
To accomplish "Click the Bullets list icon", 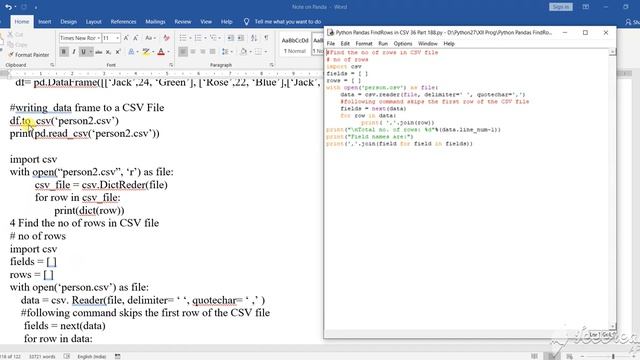I will pyautogui.click(x=183, y=38).
